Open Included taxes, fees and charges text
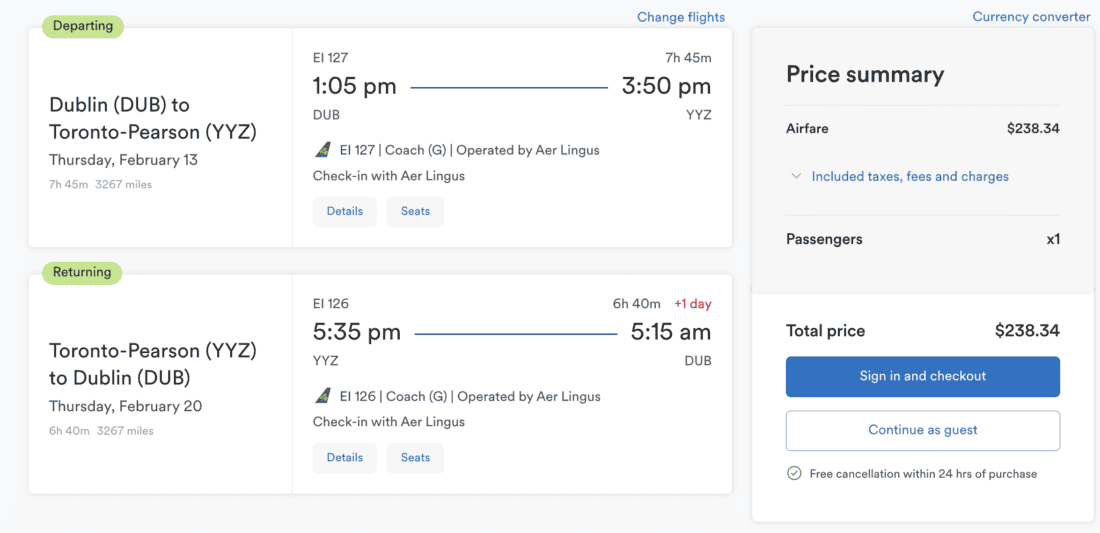This screenshot has width=1100, height=533. click(x=910, y=176)
